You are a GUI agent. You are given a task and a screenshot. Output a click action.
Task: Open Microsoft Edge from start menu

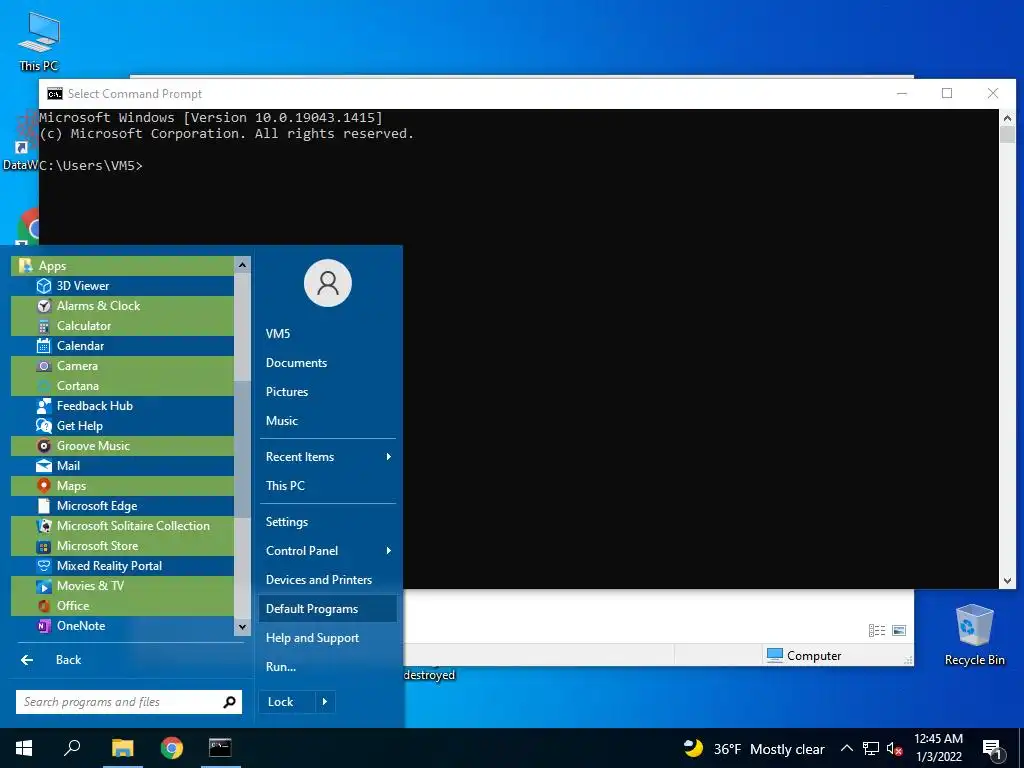(x=122, y=506)
